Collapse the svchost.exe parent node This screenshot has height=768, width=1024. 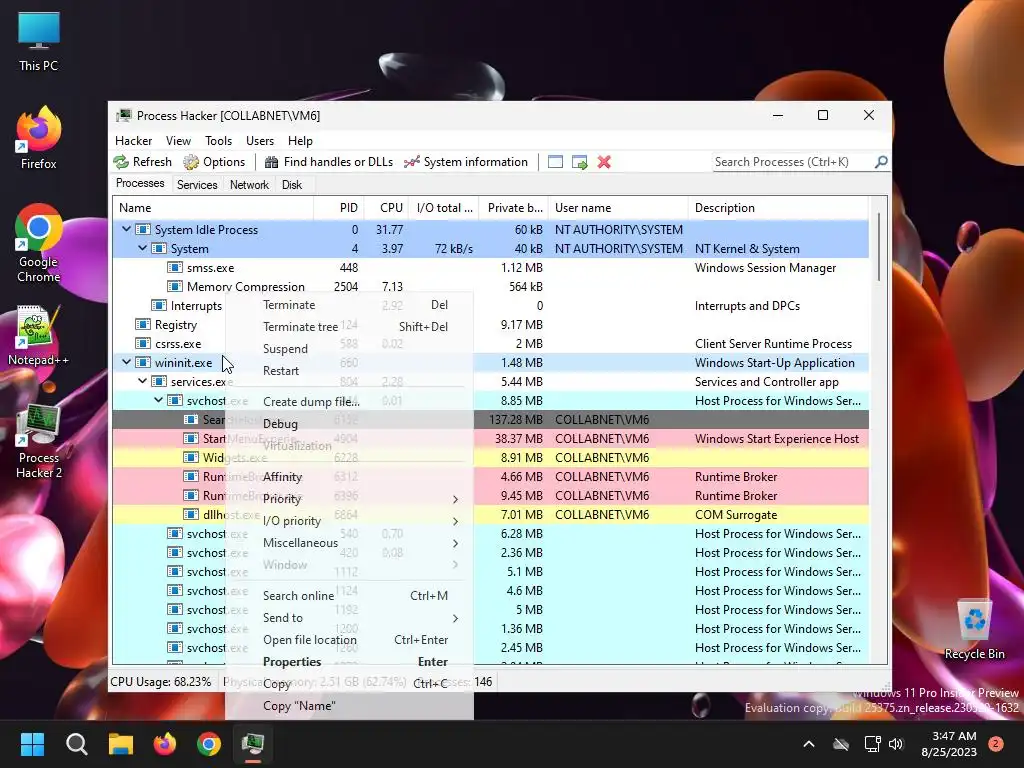point(158,400)
